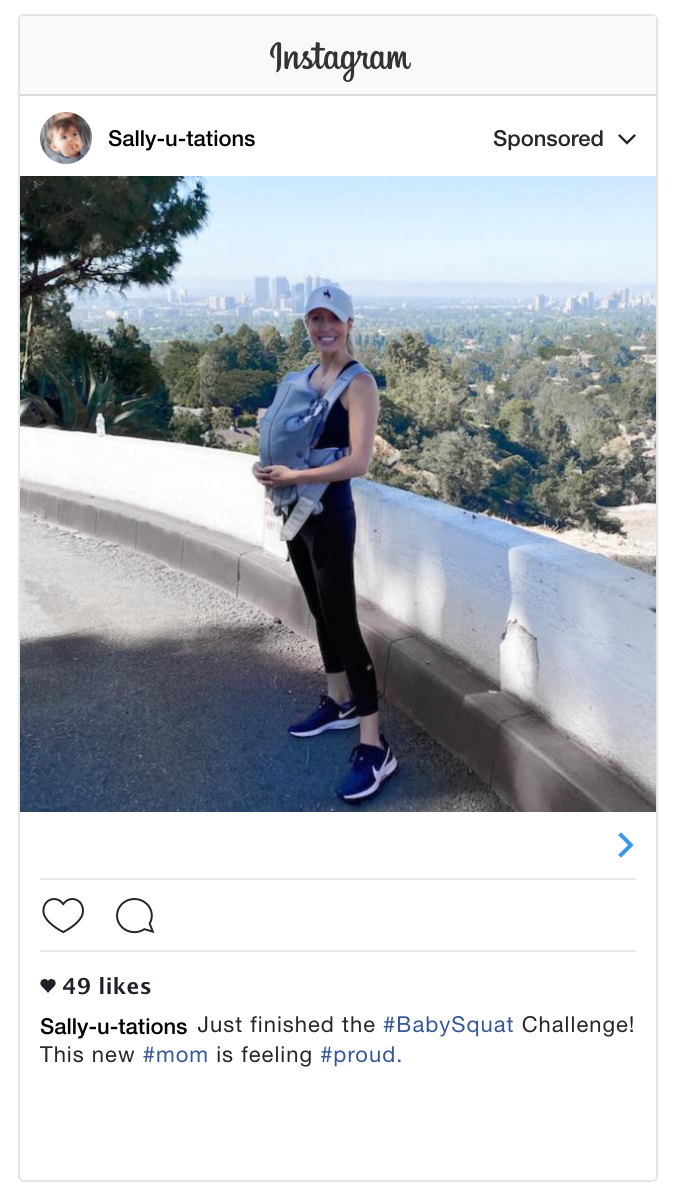Click the blue next arrow below photo
The width and height of the screenshot is (678, 1202).
click(626, 846)
